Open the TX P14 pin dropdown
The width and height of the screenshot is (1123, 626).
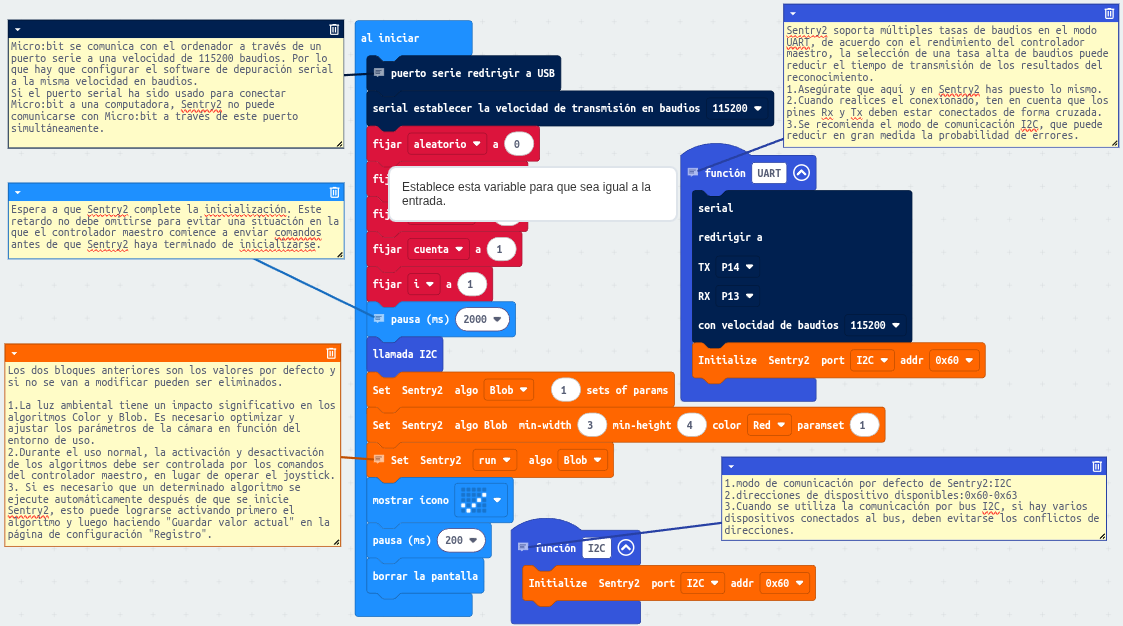pyautogui.click(x=738, y=267)
